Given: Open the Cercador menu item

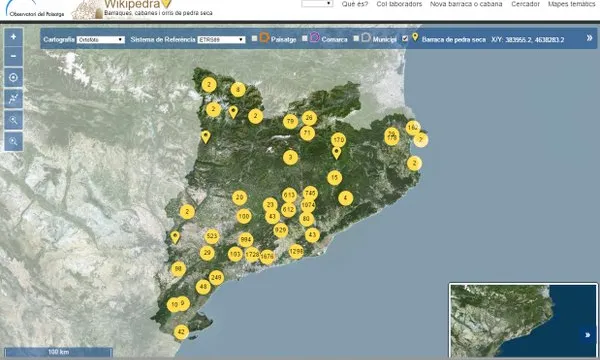Looking at the screenshot, I should tap(525, 4).
